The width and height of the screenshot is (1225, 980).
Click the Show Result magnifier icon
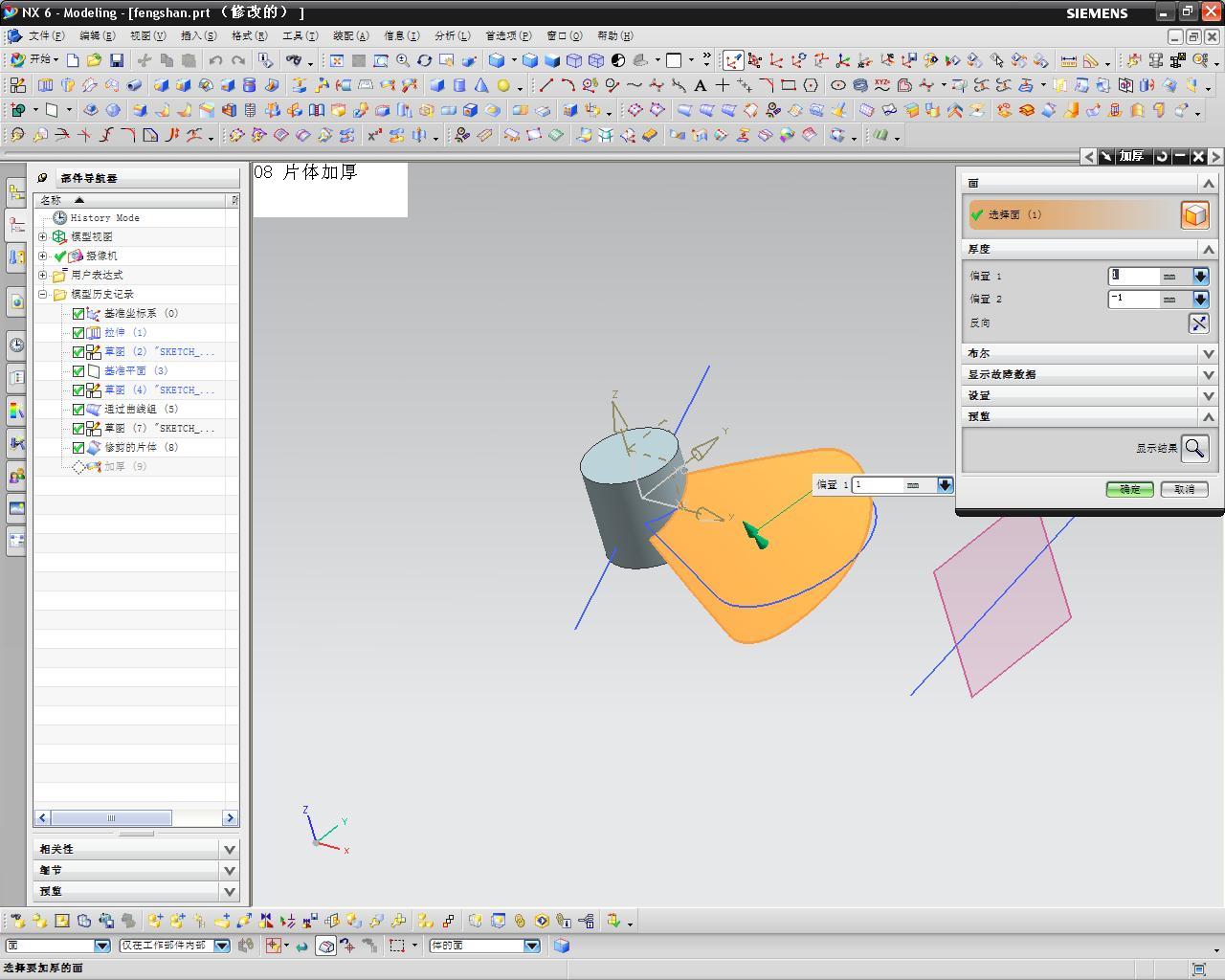click(x=1194, y=448)
